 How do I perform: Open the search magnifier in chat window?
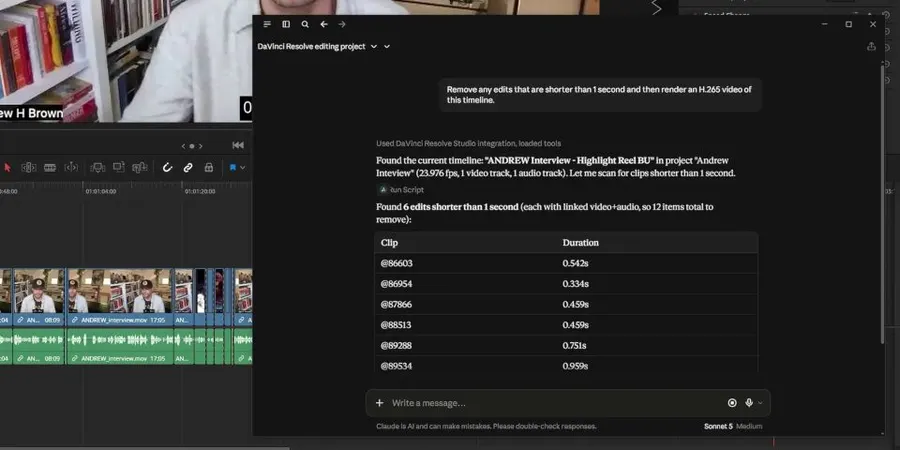click(x=305, y=24)
